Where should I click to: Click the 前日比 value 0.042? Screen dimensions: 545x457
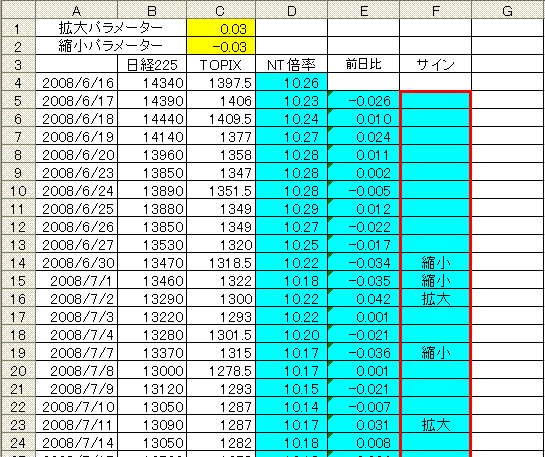click(364, 299)
